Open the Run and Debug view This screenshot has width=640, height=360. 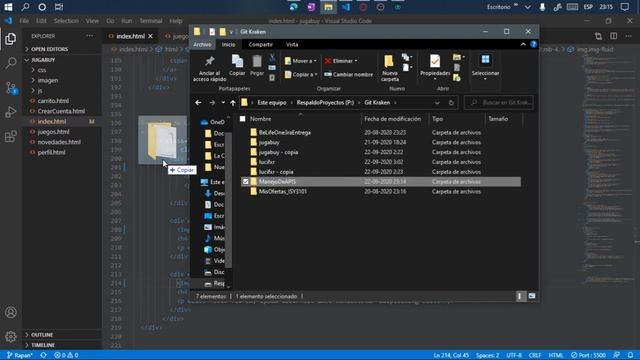click(11, 112)
